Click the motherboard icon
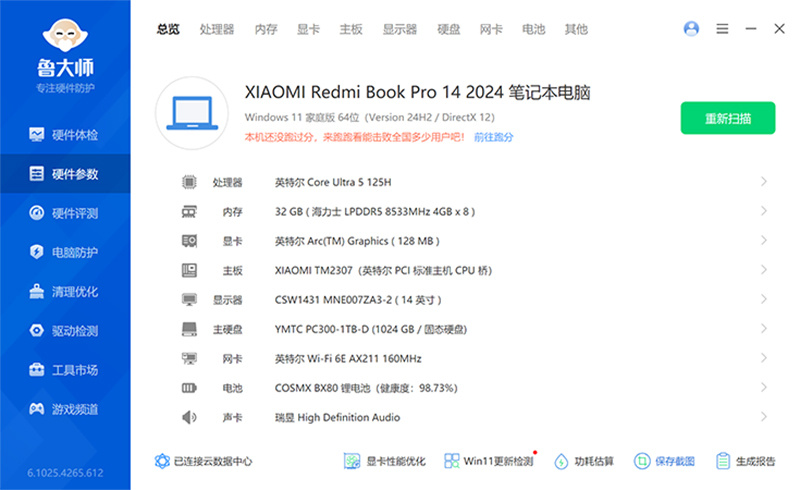Image resolution: width=800 pixels, height=490 pixels. pyautogui.click(x=189, y=270)
